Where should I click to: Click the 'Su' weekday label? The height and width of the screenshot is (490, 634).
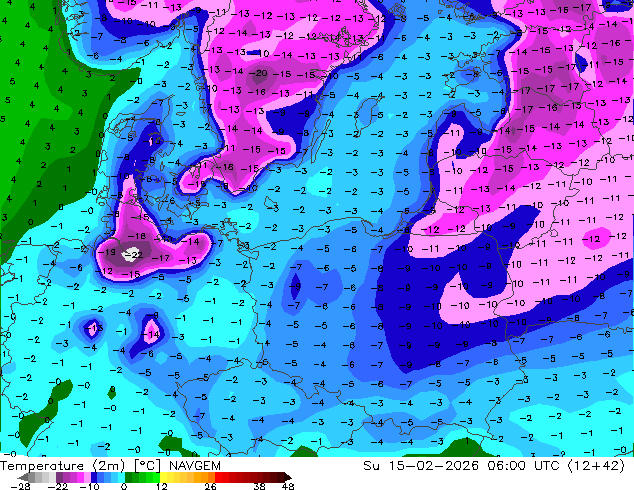(371, 466)
